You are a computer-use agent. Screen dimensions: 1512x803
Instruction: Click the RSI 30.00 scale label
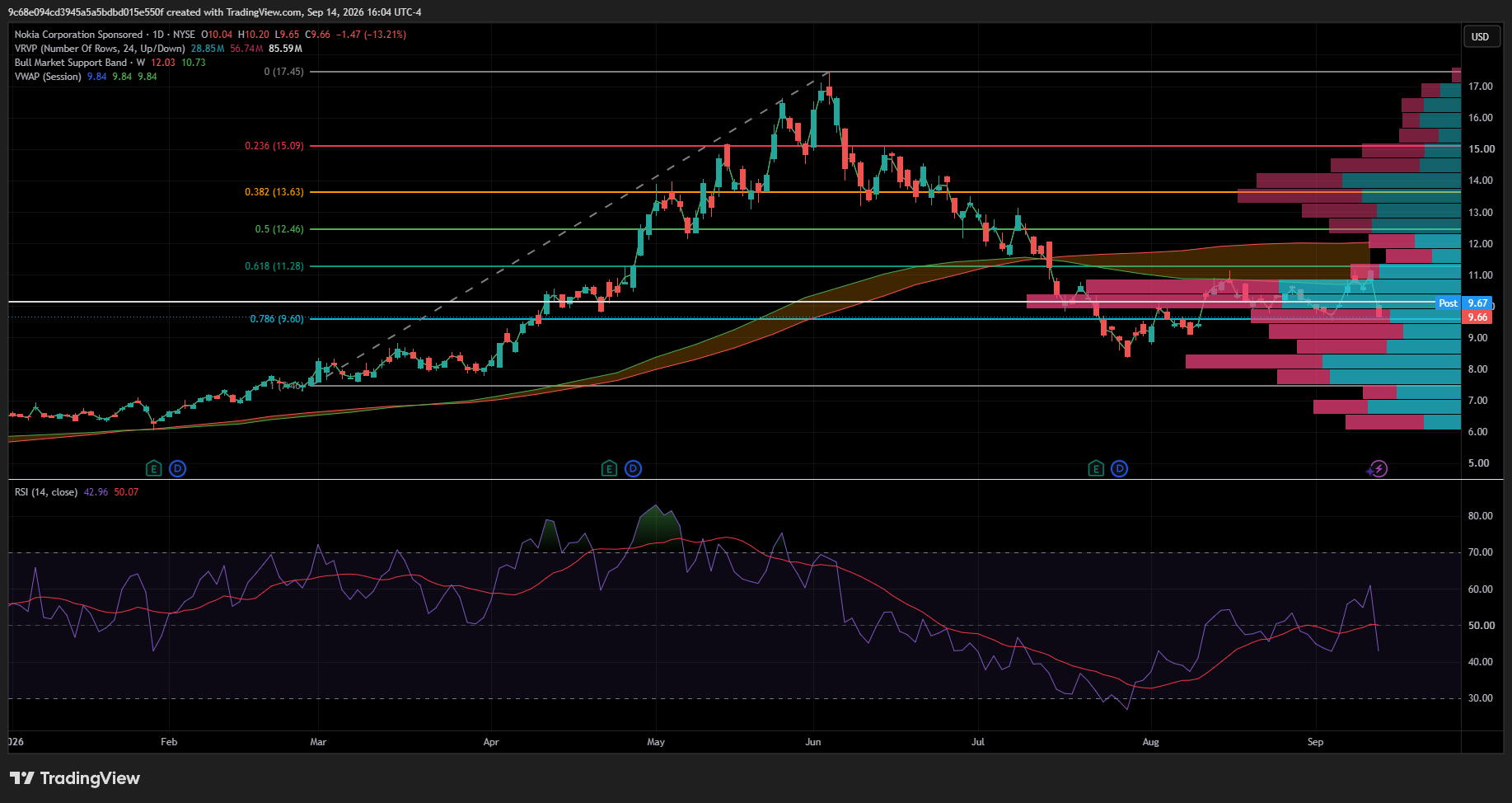click(x=1480, y=698)
